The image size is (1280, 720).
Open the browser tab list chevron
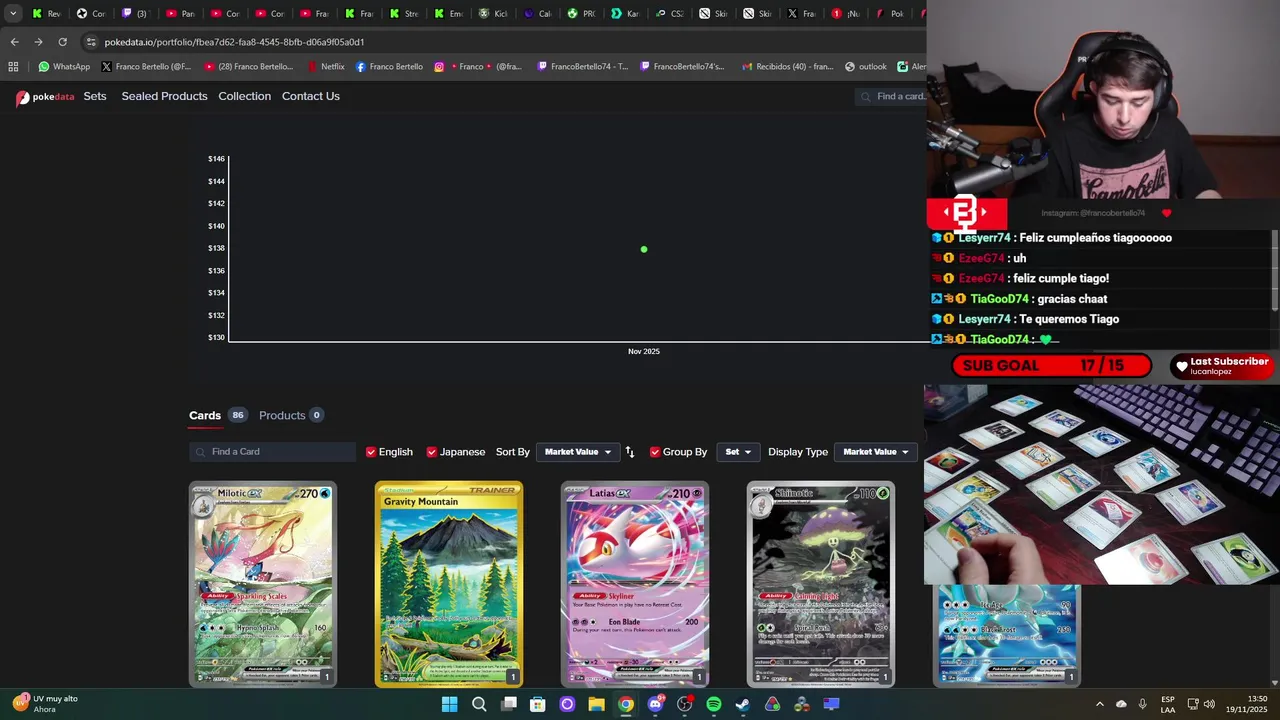[x=12, y=14]
